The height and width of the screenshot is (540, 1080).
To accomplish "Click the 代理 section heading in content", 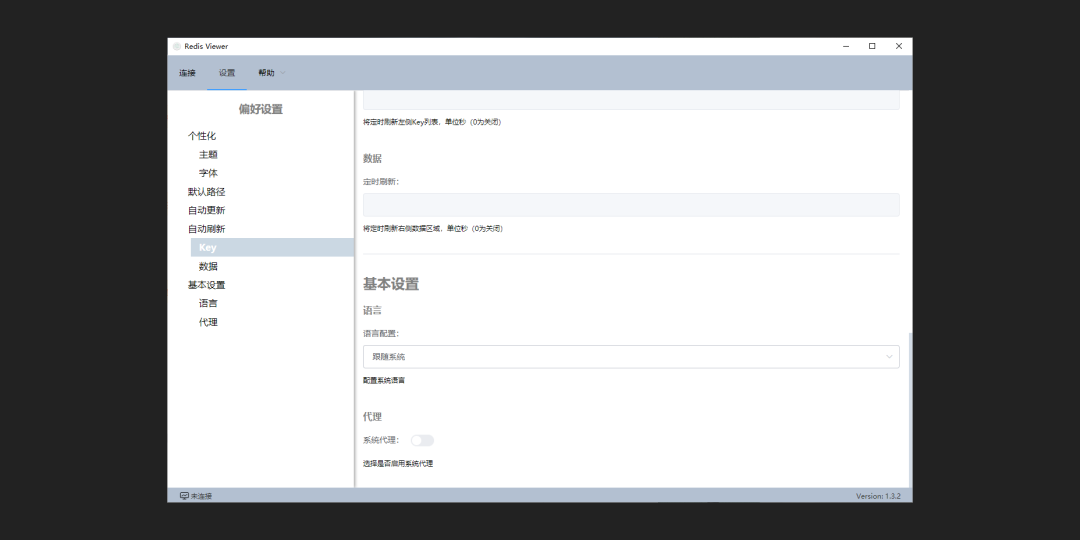I will [x=372, y=417].
